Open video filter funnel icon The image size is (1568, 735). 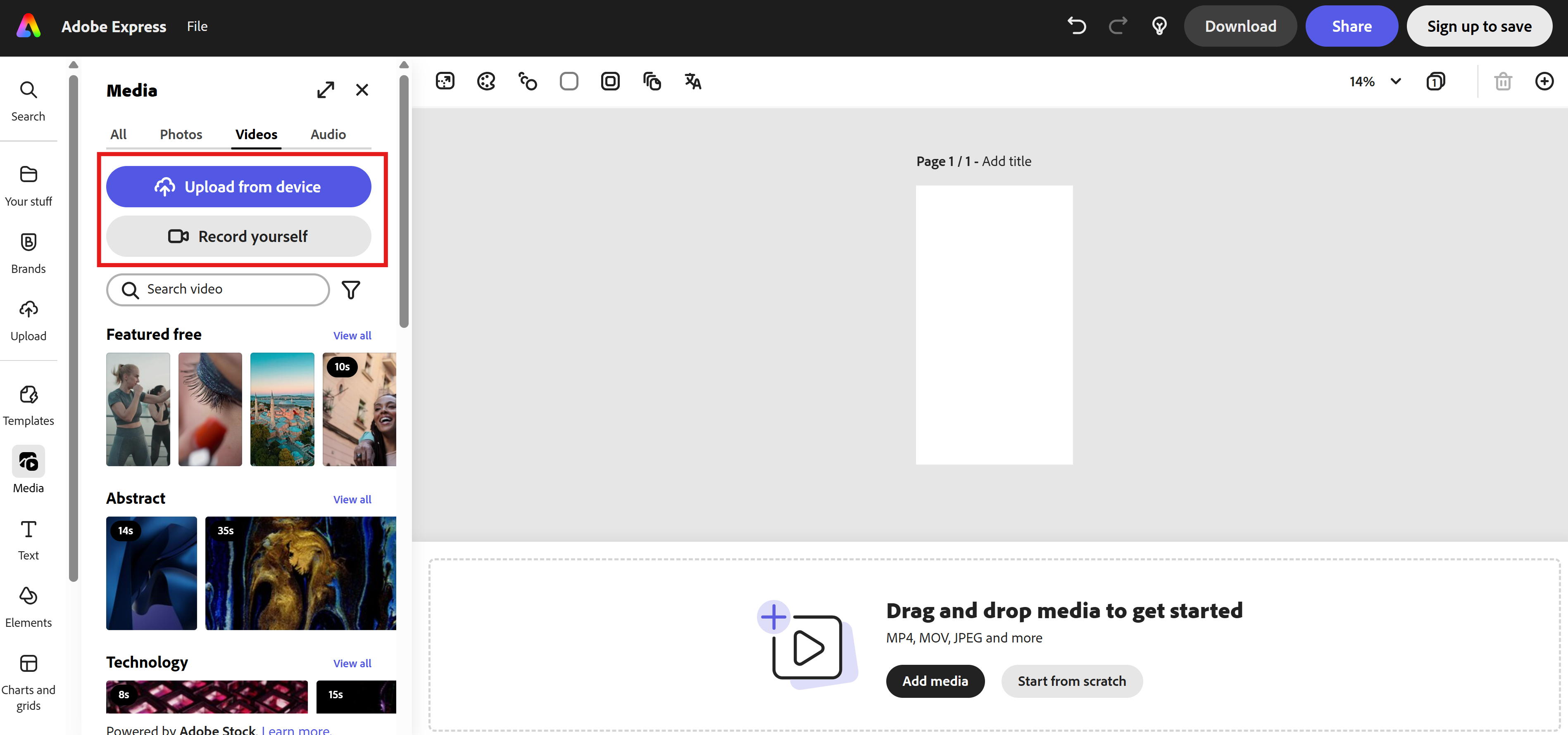[351, 289]
